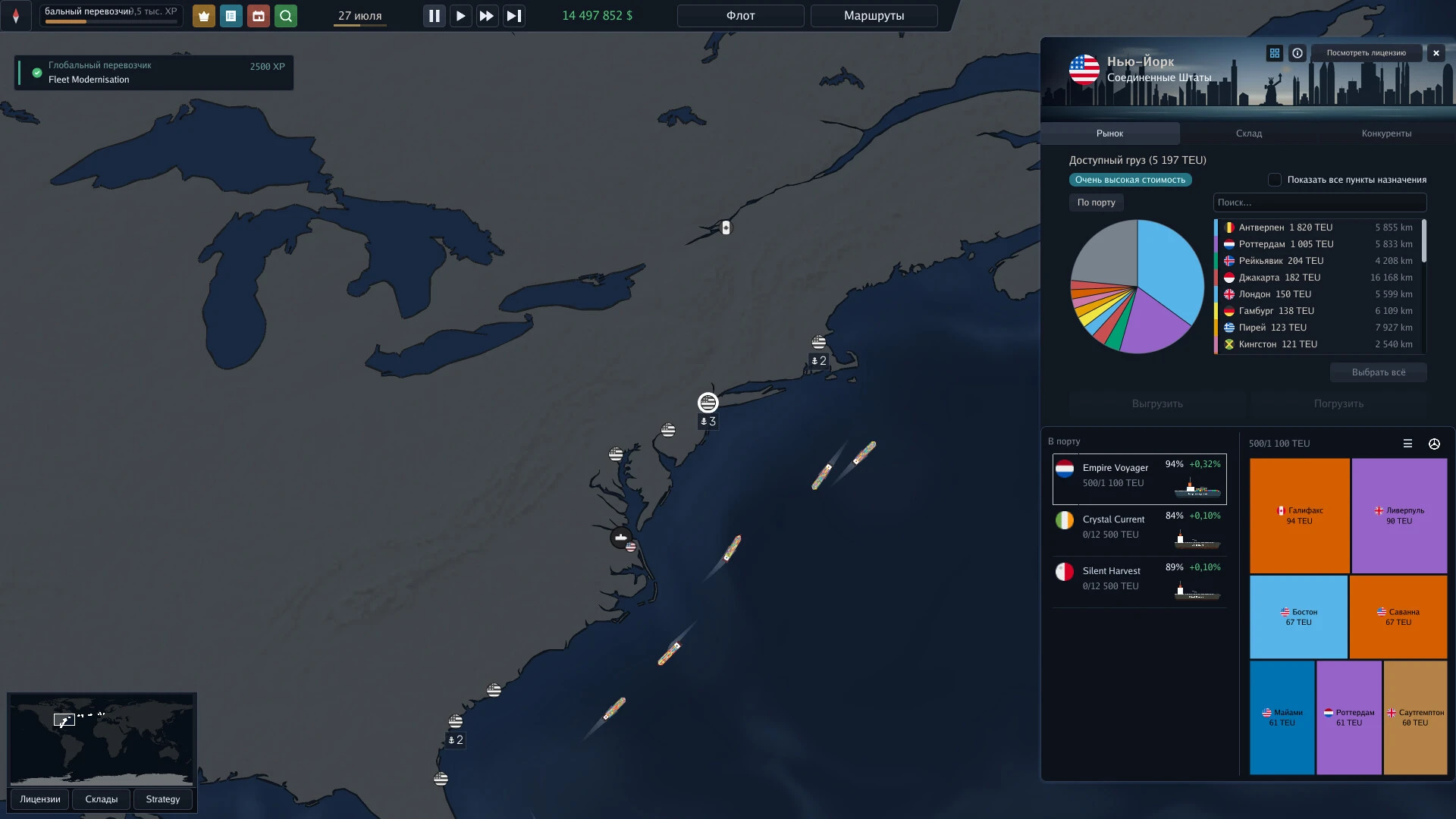Image resolution: width=1456 pixels, height=819 pixels.
Task: Select the Silent Harvest ship
Action: 1139,582
